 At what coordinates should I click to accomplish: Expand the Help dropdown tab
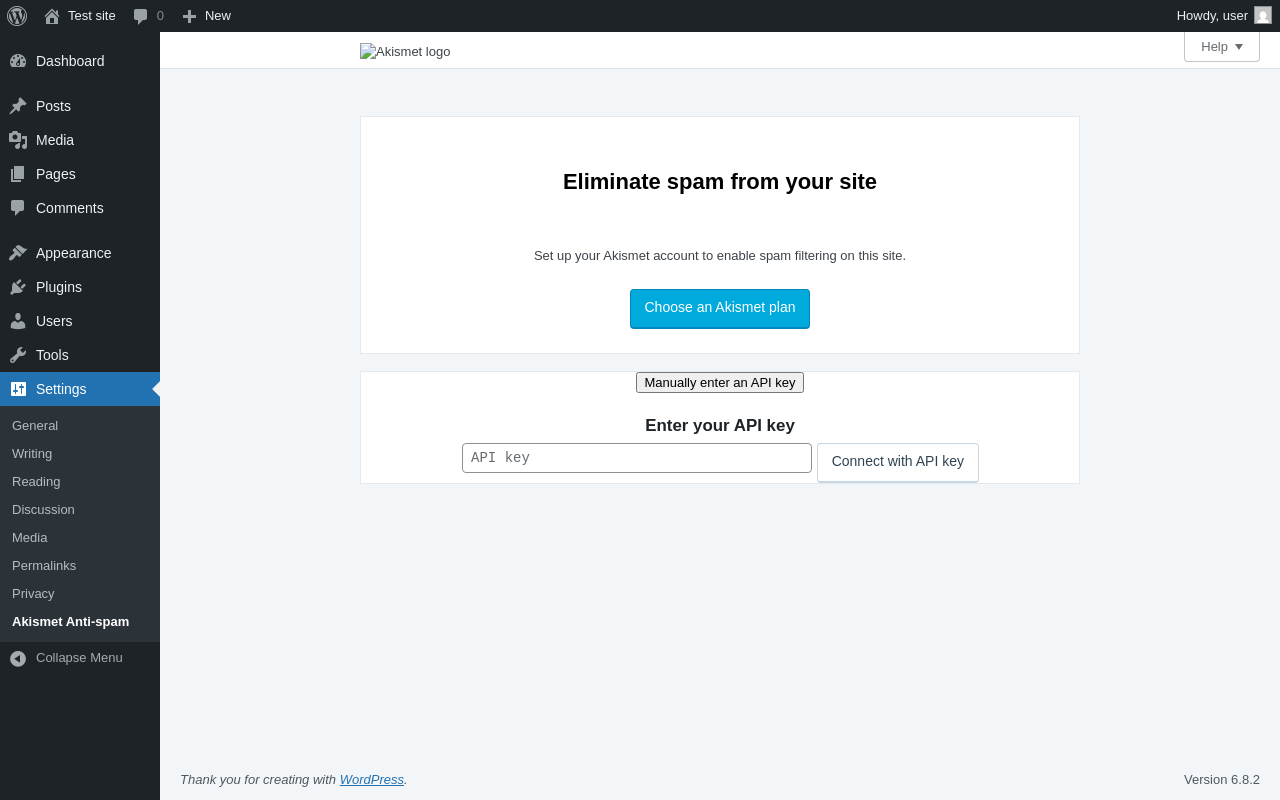coord(1222,46)
